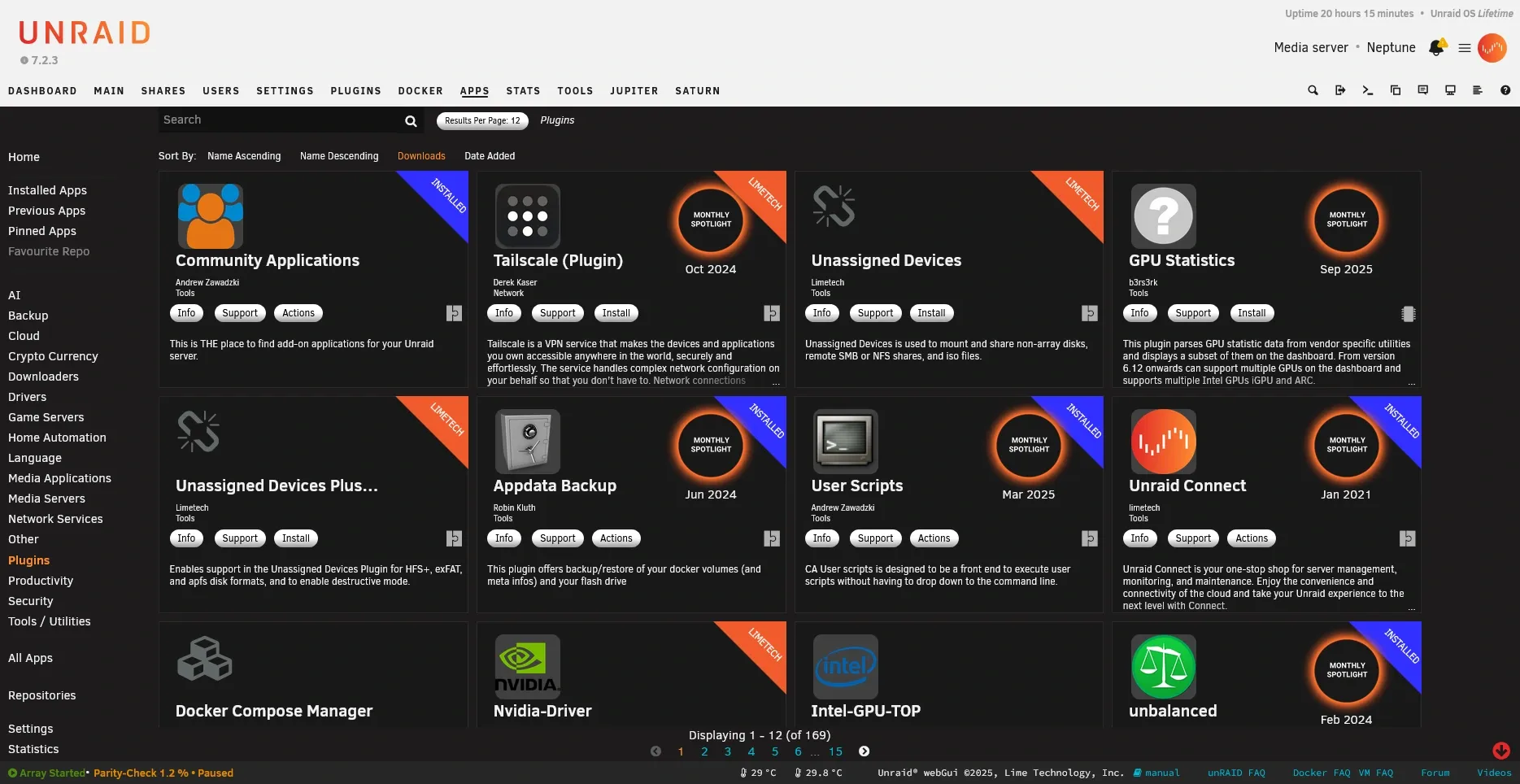Click GPU Statistics card's corner icon

coord(1409,314)
